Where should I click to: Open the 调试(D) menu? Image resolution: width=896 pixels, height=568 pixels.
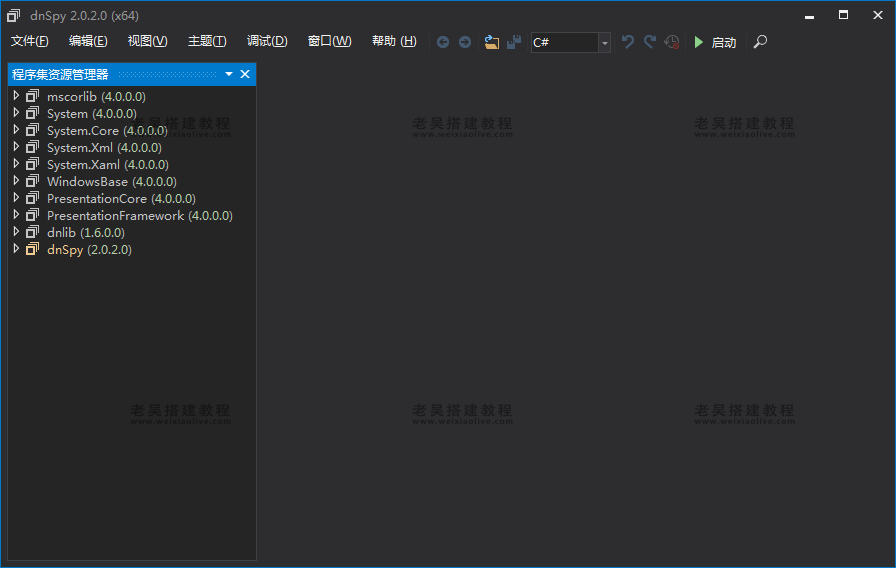267,41
